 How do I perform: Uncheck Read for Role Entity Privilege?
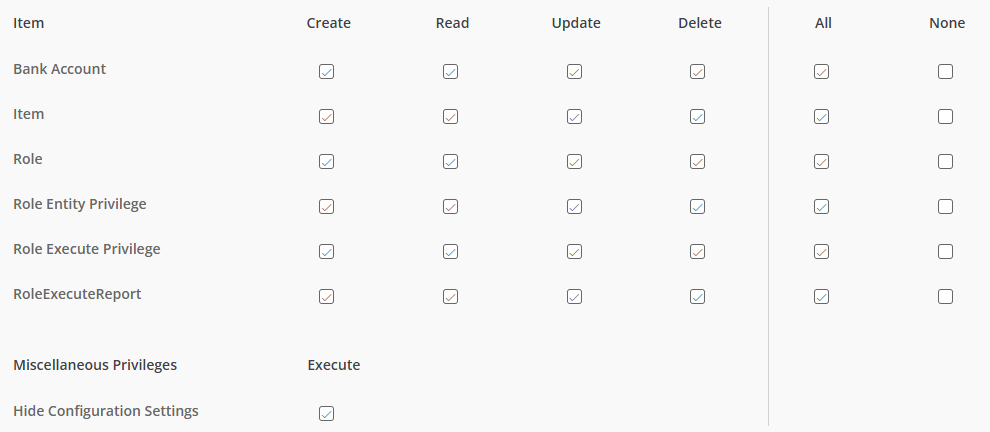(x=450, y=207)
